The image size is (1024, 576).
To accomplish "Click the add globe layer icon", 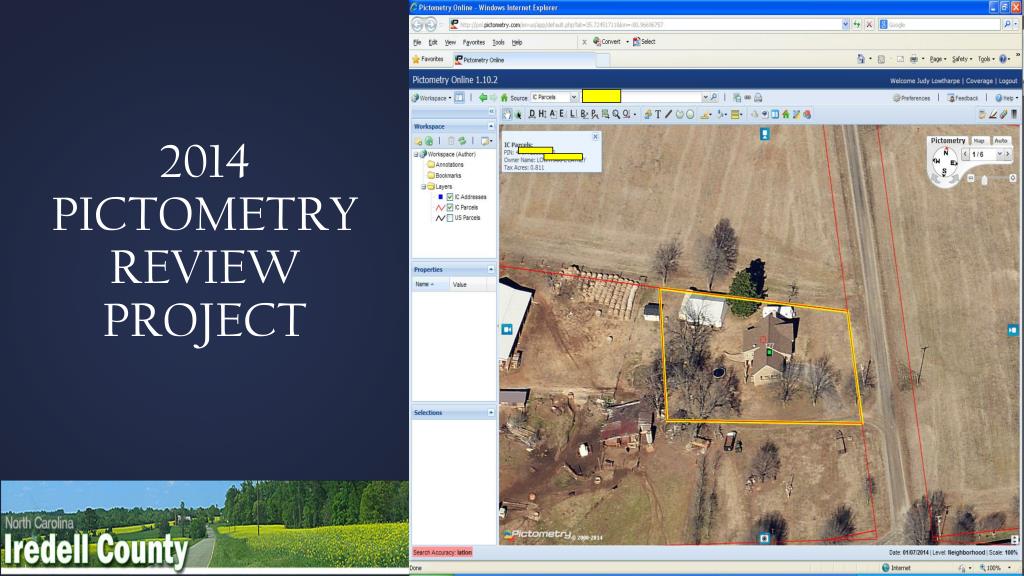I will [429, 140].
